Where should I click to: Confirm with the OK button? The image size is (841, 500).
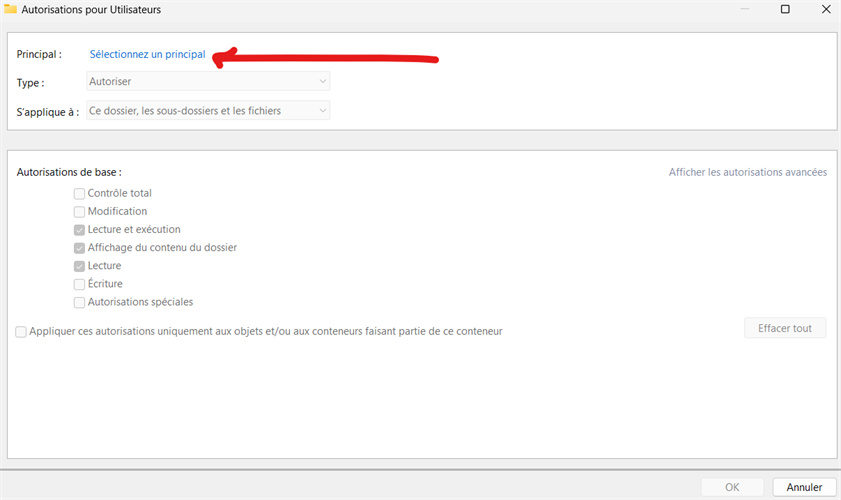732,487
